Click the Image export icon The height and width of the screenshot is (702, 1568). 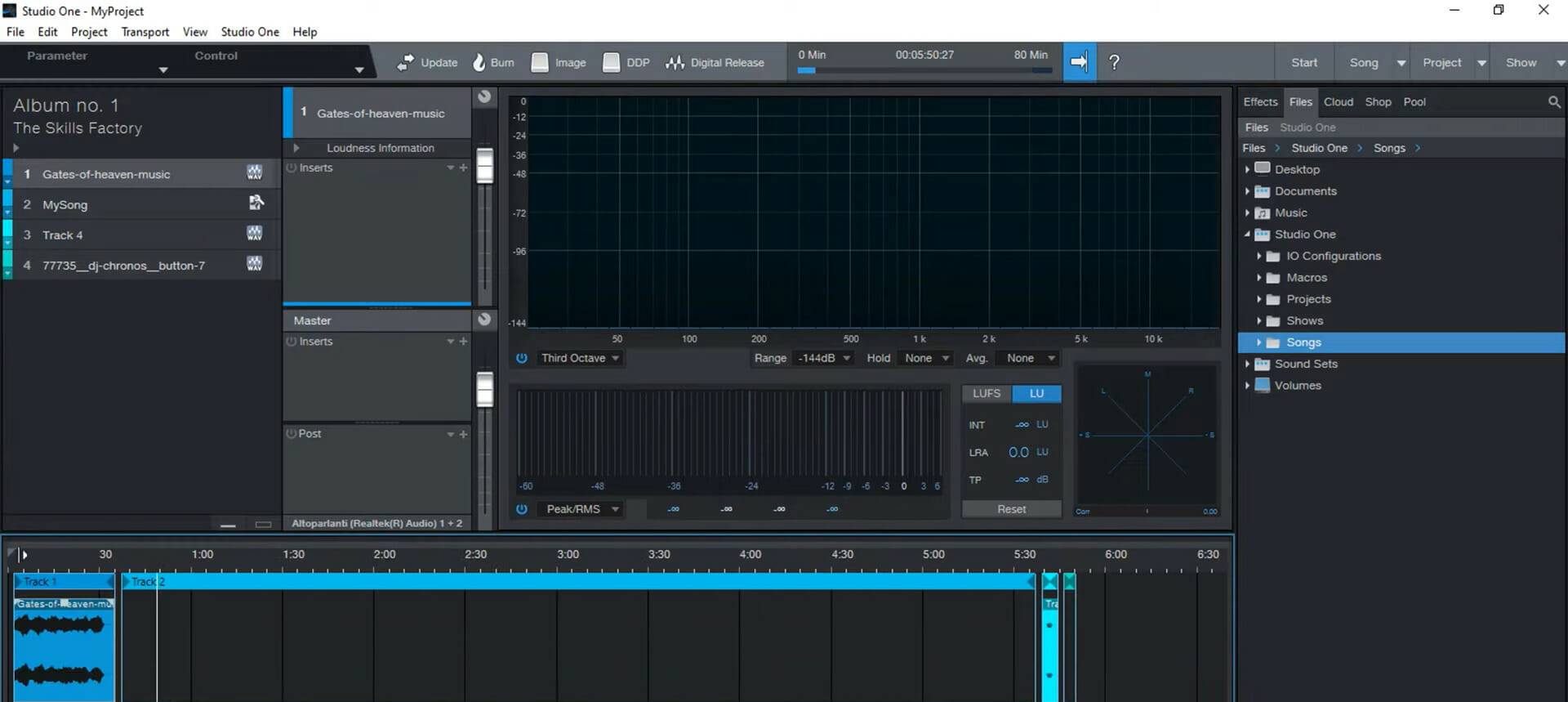click(540, 63)
